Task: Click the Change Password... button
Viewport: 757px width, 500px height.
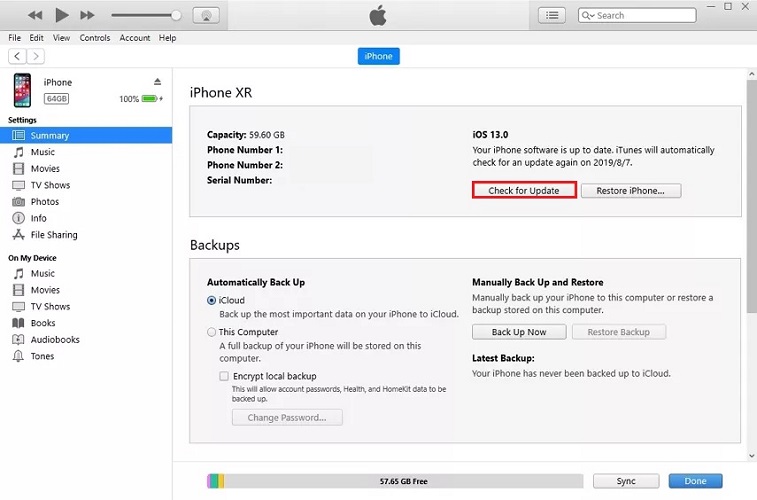Action: 287,418
